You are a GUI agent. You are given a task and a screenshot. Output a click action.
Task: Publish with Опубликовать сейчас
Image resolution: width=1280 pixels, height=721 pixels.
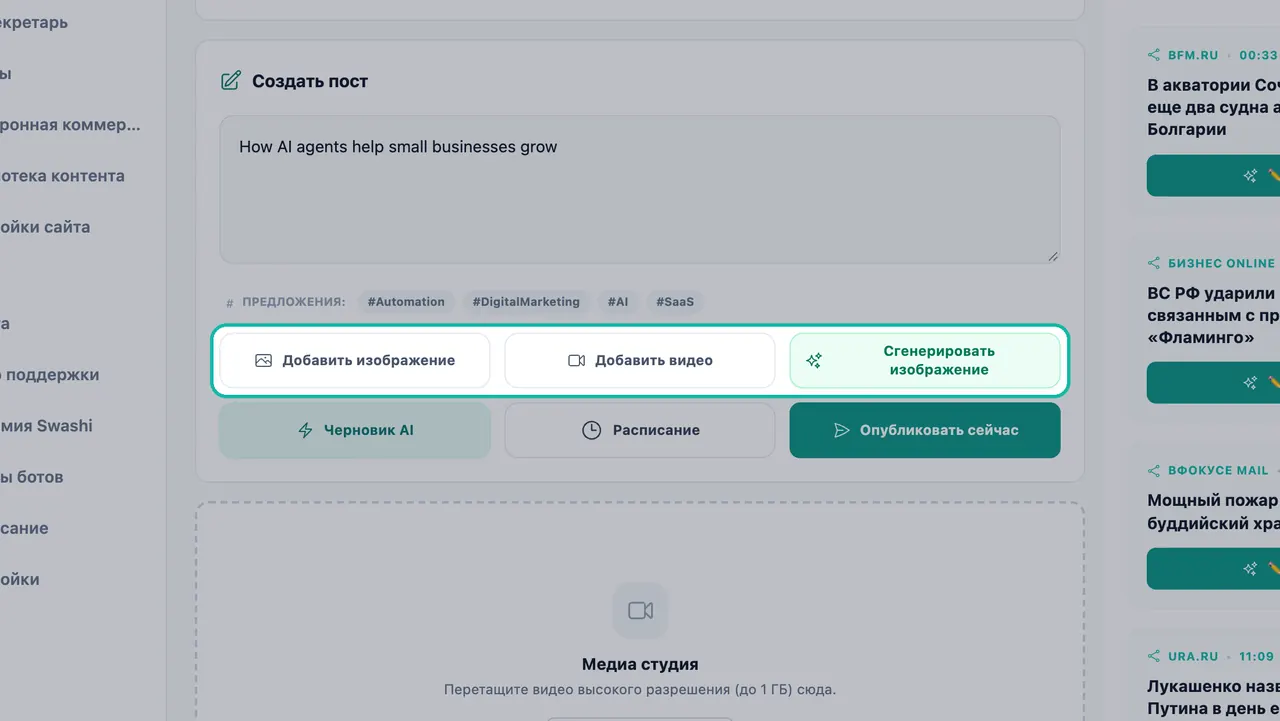click(925, 430)
